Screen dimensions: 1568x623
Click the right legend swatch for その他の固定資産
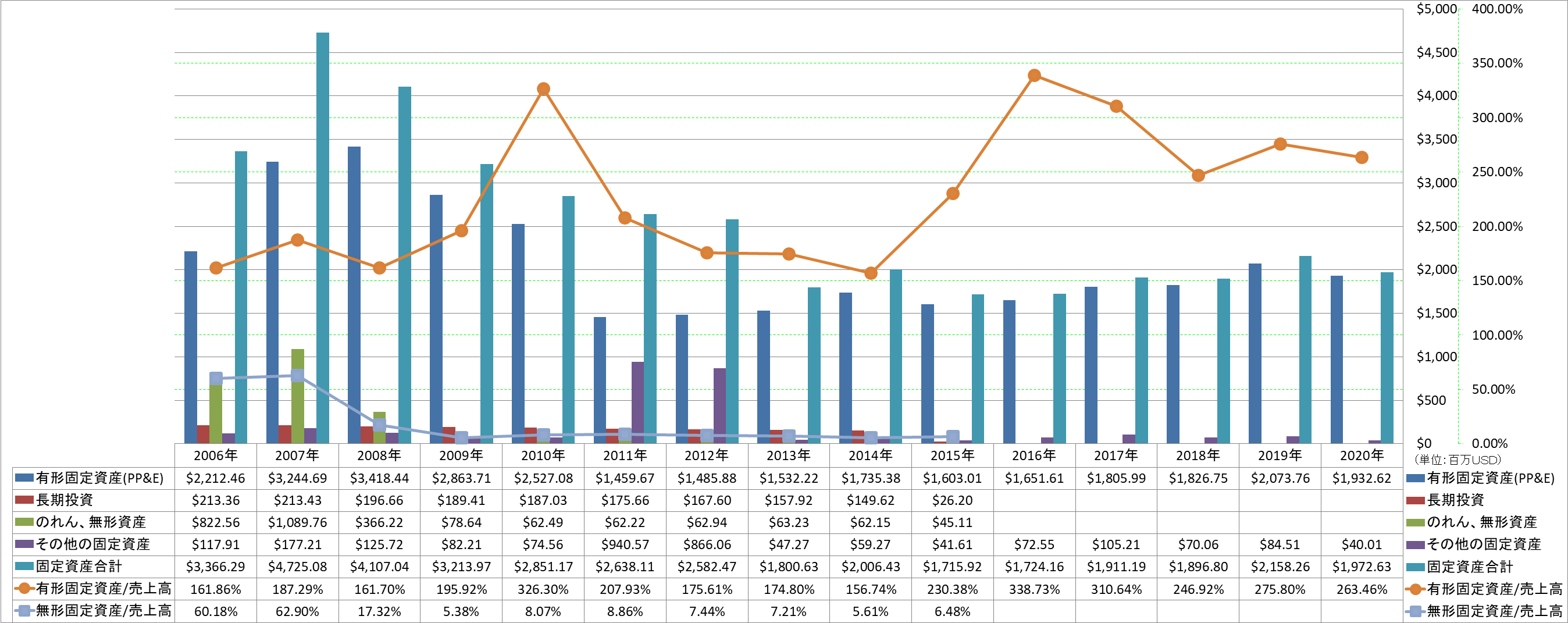1416,544
